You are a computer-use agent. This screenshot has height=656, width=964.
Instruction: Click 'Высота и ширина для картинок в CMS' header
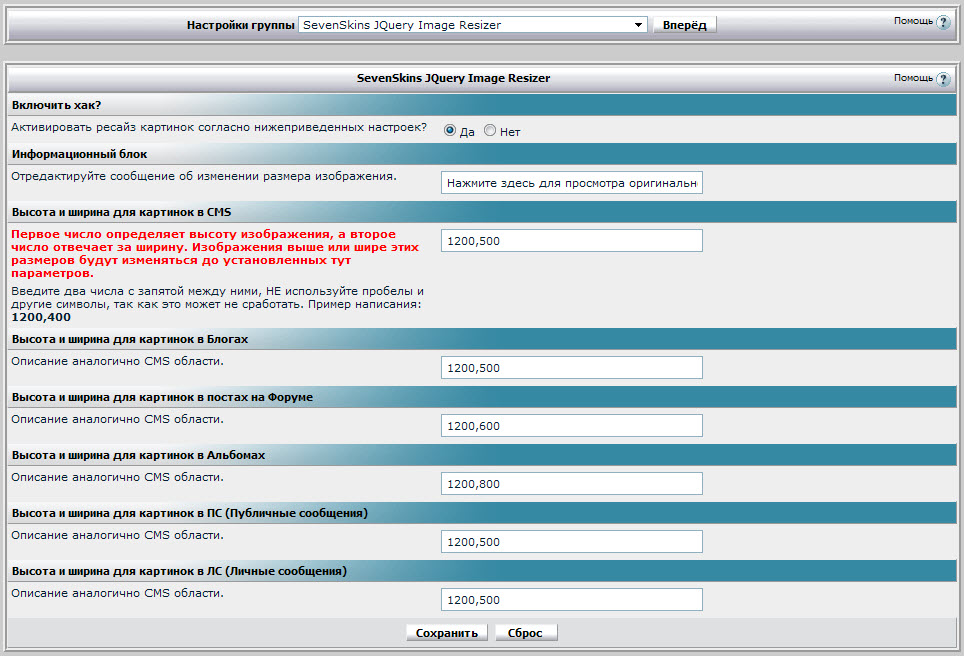[483, 212]
